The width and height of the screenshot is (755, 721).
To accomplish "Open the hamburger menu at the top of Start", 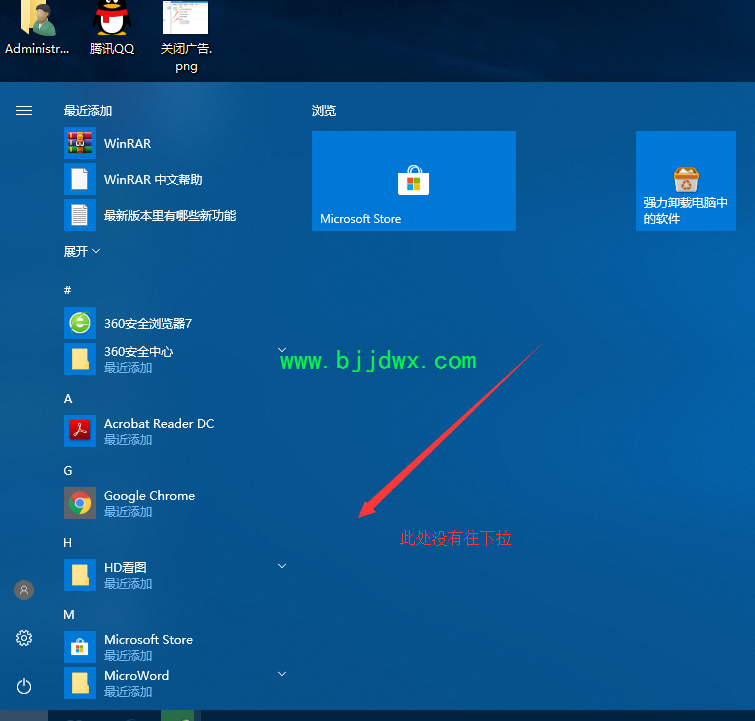I will coord(24,111).
